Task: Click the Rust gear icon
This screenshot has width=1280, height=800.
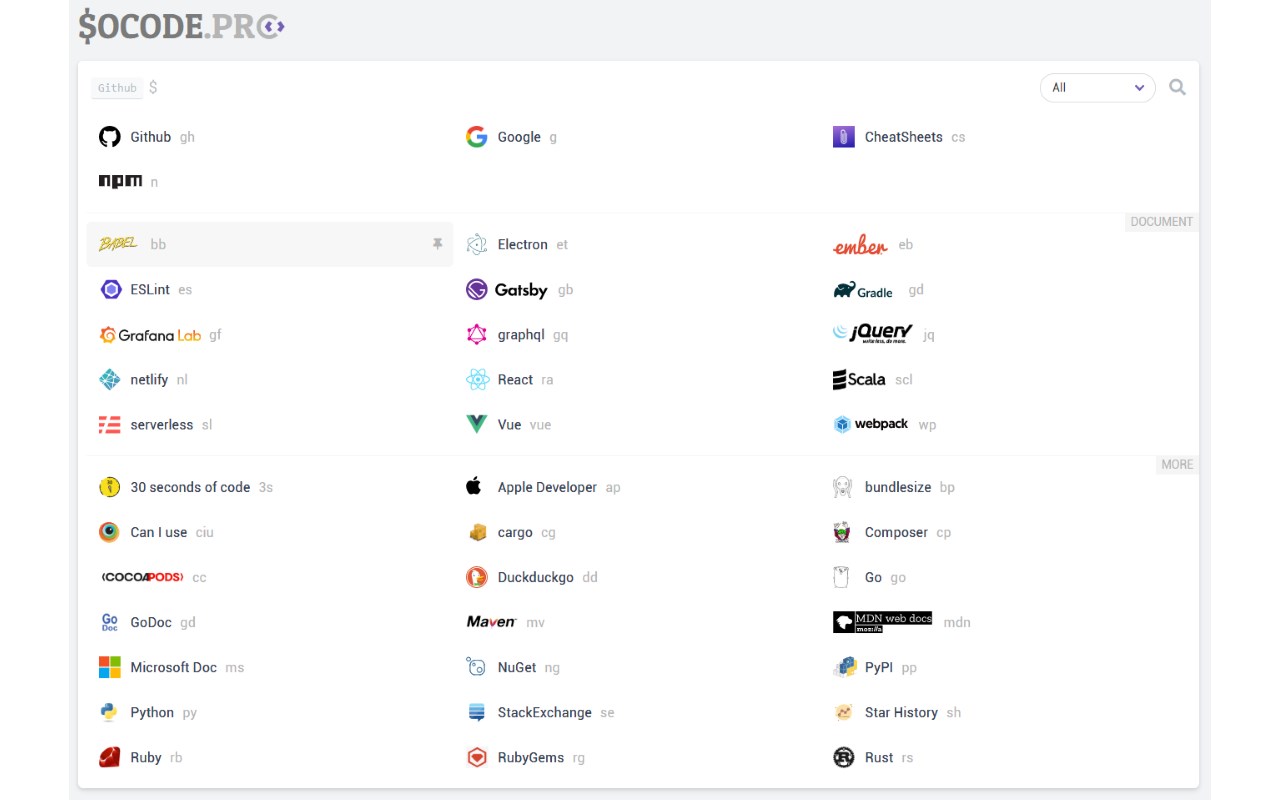Action: coord(844,757)
